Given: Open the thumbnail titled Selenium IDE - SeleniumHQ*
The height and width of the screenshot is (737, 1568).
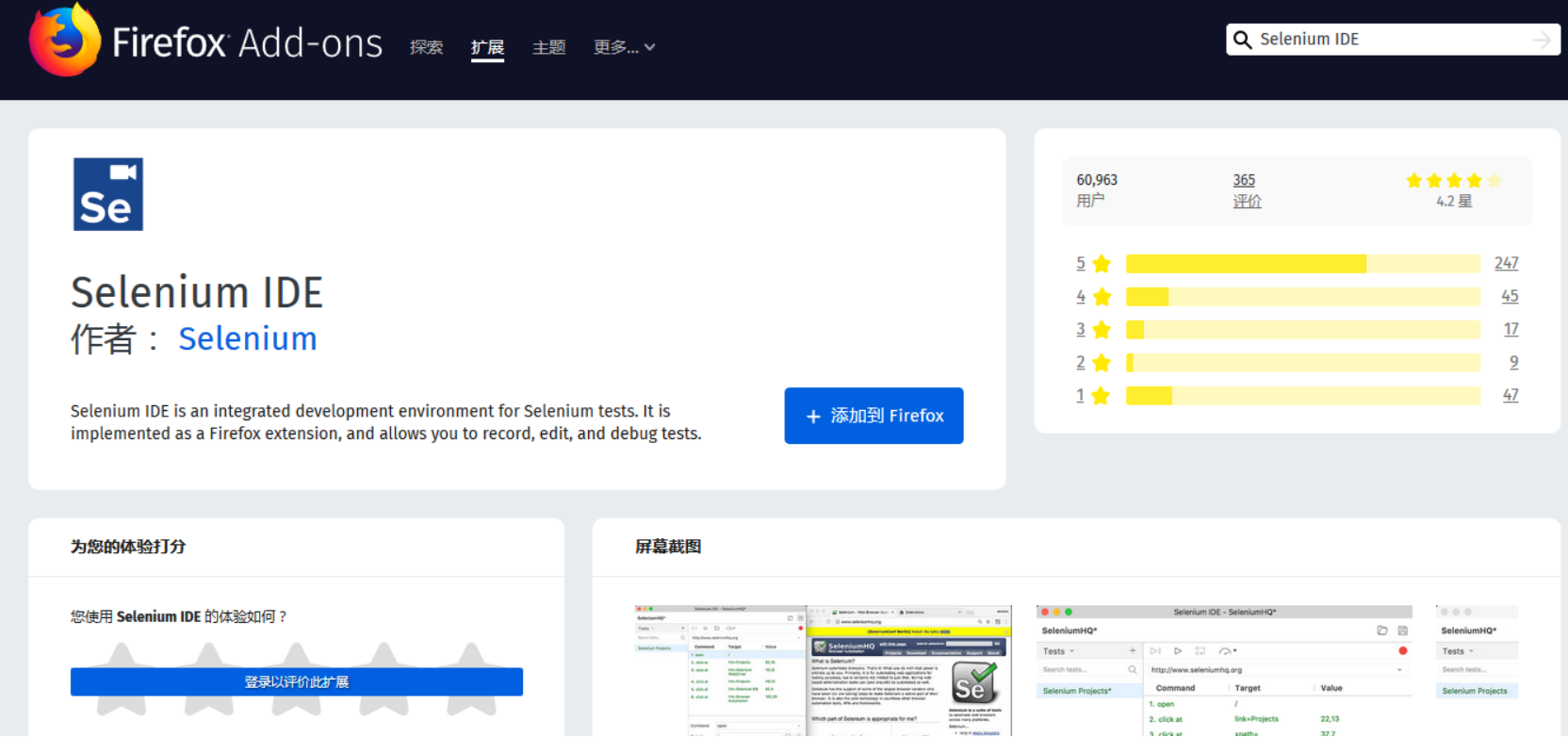Looking at the screenshot, I should 1224,670.
